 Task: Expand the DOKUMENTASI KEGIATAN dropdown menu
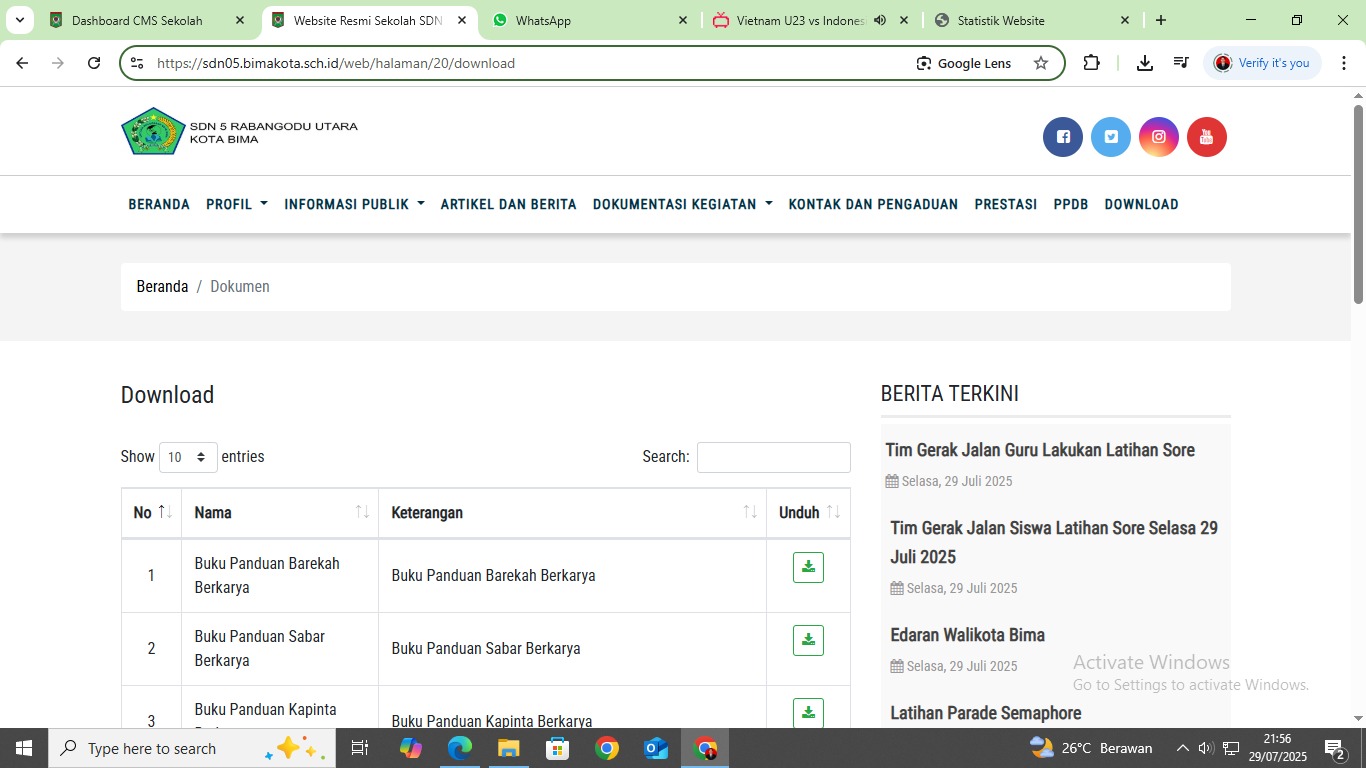coord(683,204)
